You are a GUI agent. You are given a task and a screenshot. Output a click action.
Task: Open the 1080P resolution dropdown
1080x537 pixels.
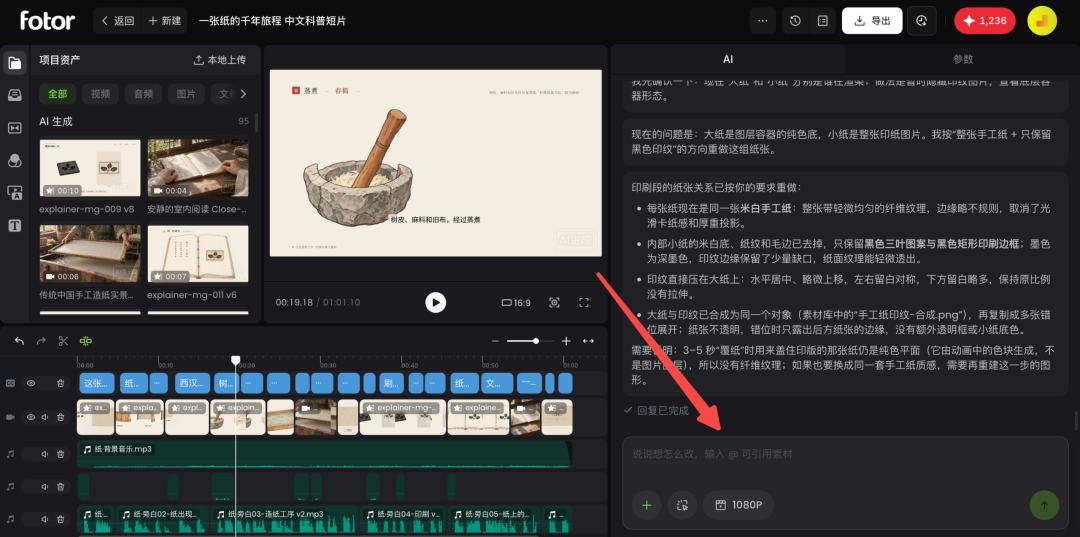point(738,505)
